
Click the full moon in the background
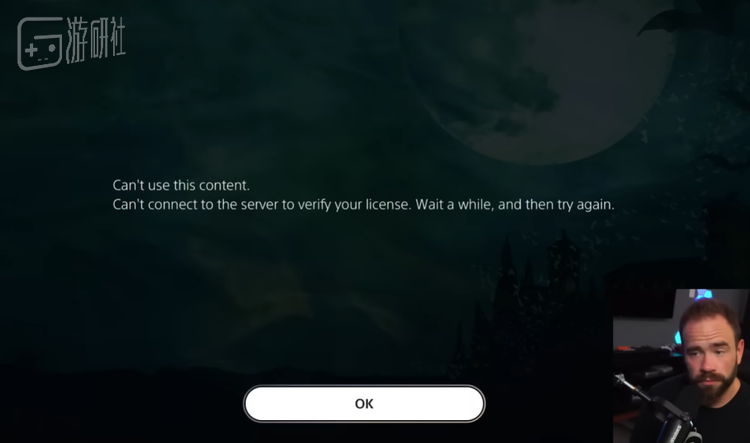pos(536,81)
